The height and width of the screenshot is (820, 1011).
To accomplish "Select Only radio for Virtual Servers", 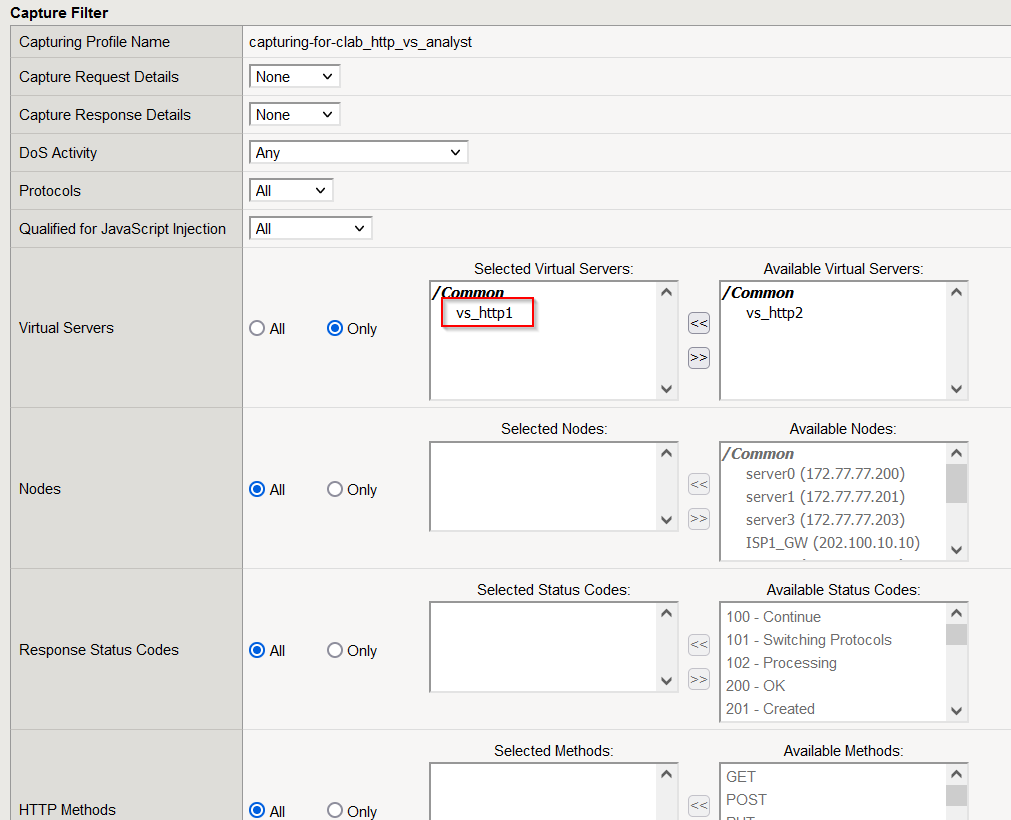I will tap(335, 328).
